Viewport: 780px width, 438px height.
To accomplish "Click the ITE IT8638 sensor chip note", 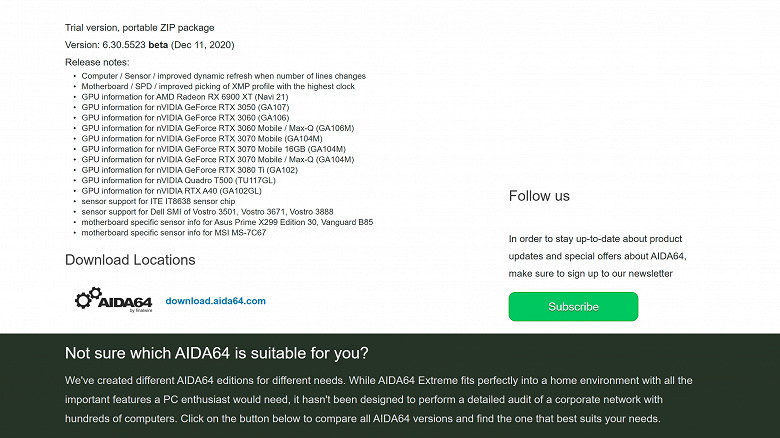I will click(159, 201).
